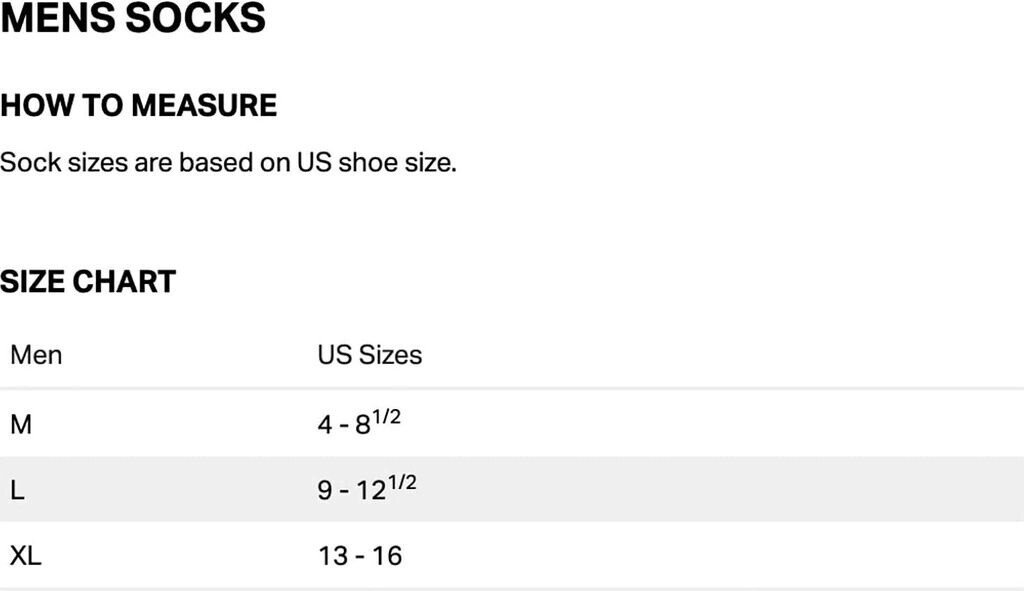Click the sentence about sock sizes
The width and height of the screenshot is (1024, 591).
pos(228,162)
